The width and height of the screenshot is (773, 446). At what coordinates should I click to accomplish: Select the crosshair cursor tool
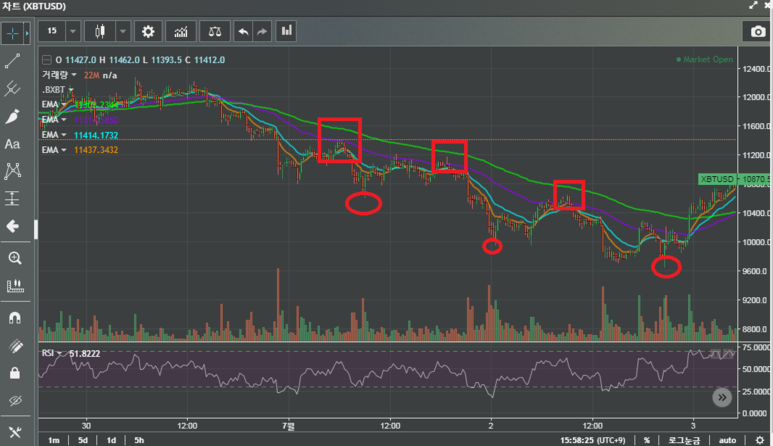[12, 33]
